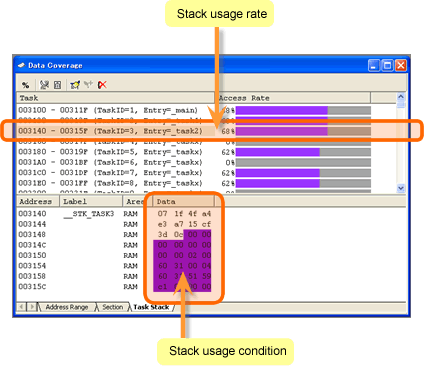This screenshot has width=424, height=366.
Task: Select the Task Stack tab
Action: 151,307
